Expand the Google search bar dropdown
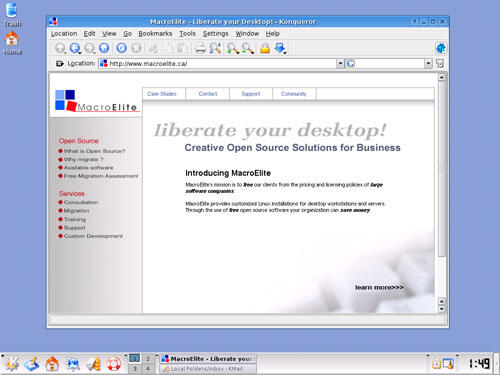Screen dimensions: 500x375 [429, 63]
